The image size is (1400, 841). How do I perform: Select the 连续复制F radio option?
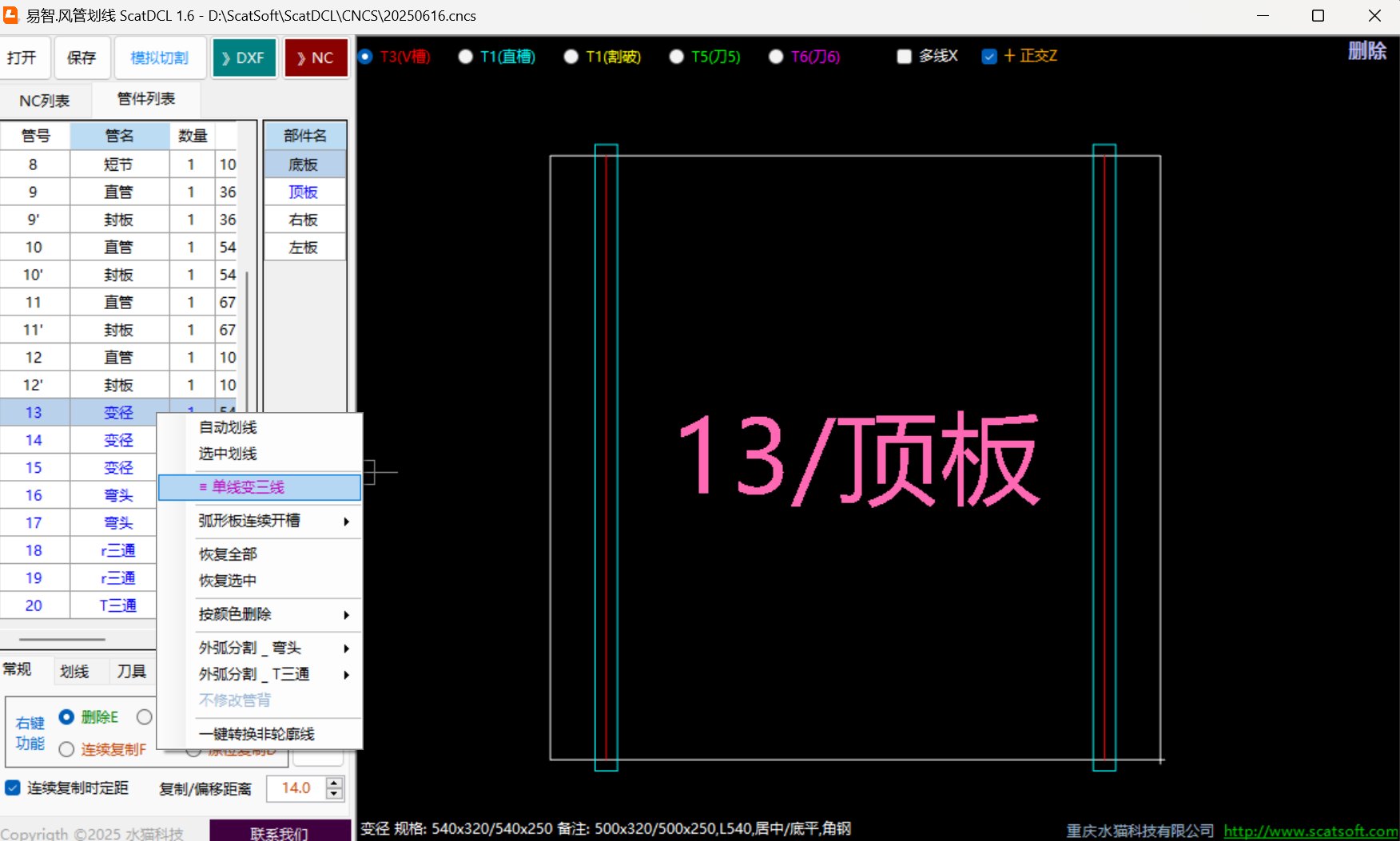pos(66,749)
